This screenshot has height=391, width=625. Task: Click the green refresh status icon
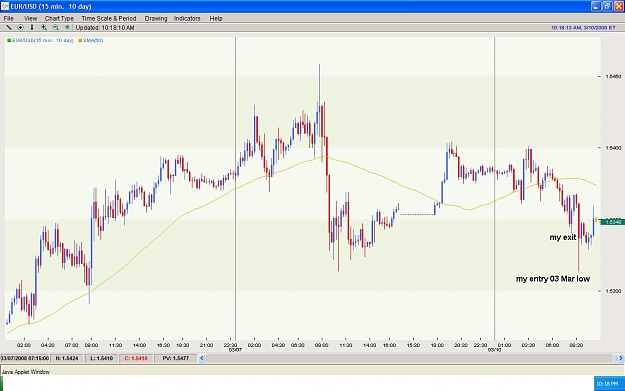[67, 28]
